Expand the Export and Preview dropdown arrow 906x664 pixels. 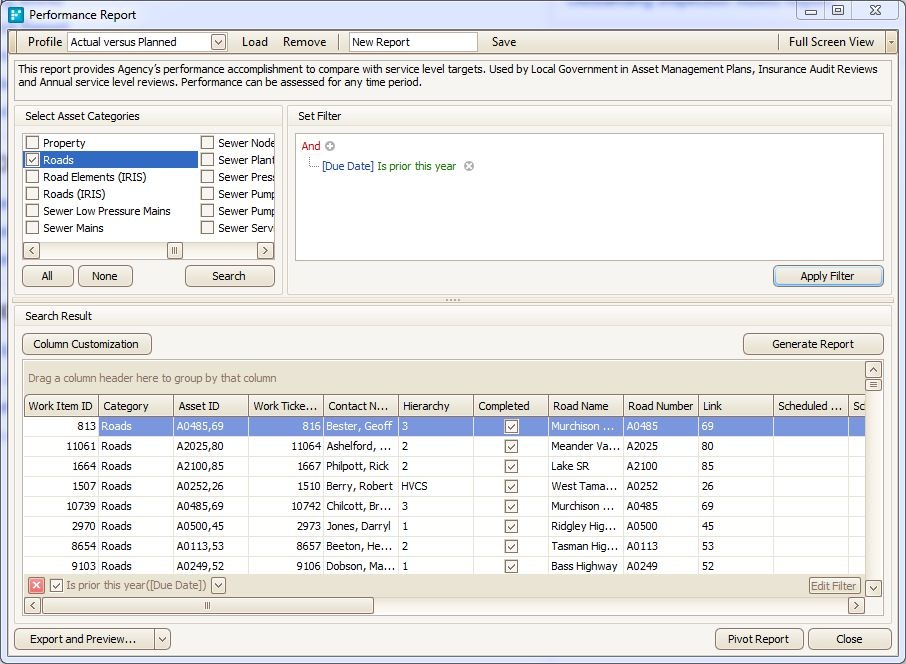(163, 639)
